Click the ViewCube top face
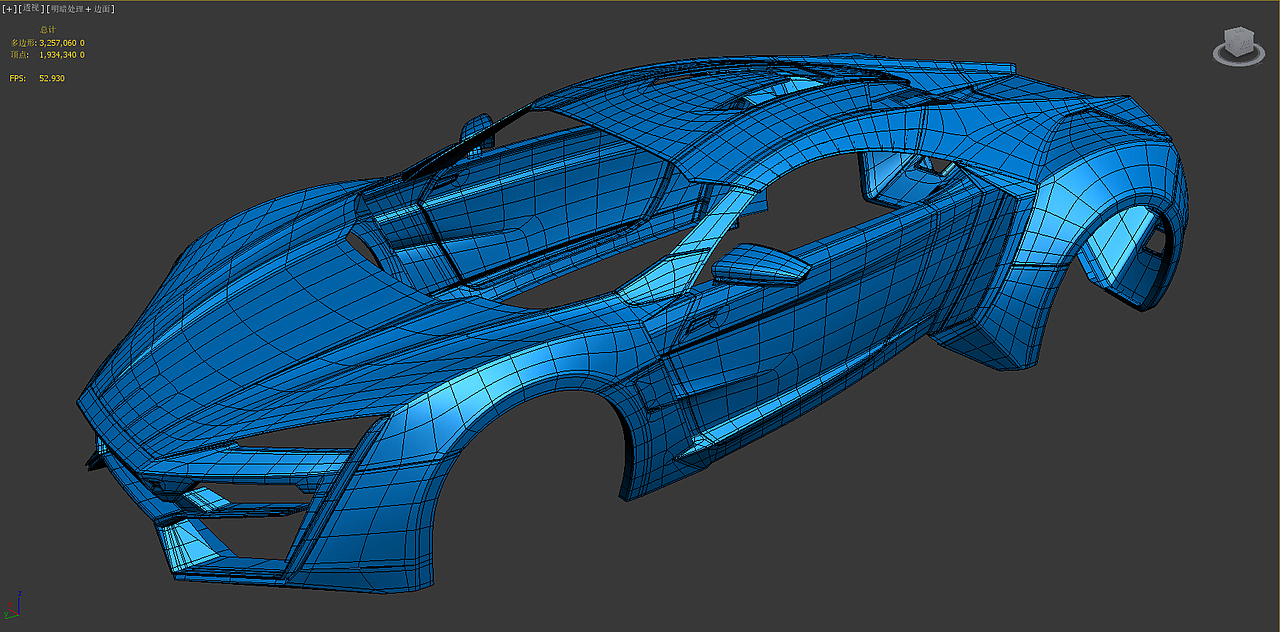Screen dimensions: 1280x632 tap(1238, 32)
